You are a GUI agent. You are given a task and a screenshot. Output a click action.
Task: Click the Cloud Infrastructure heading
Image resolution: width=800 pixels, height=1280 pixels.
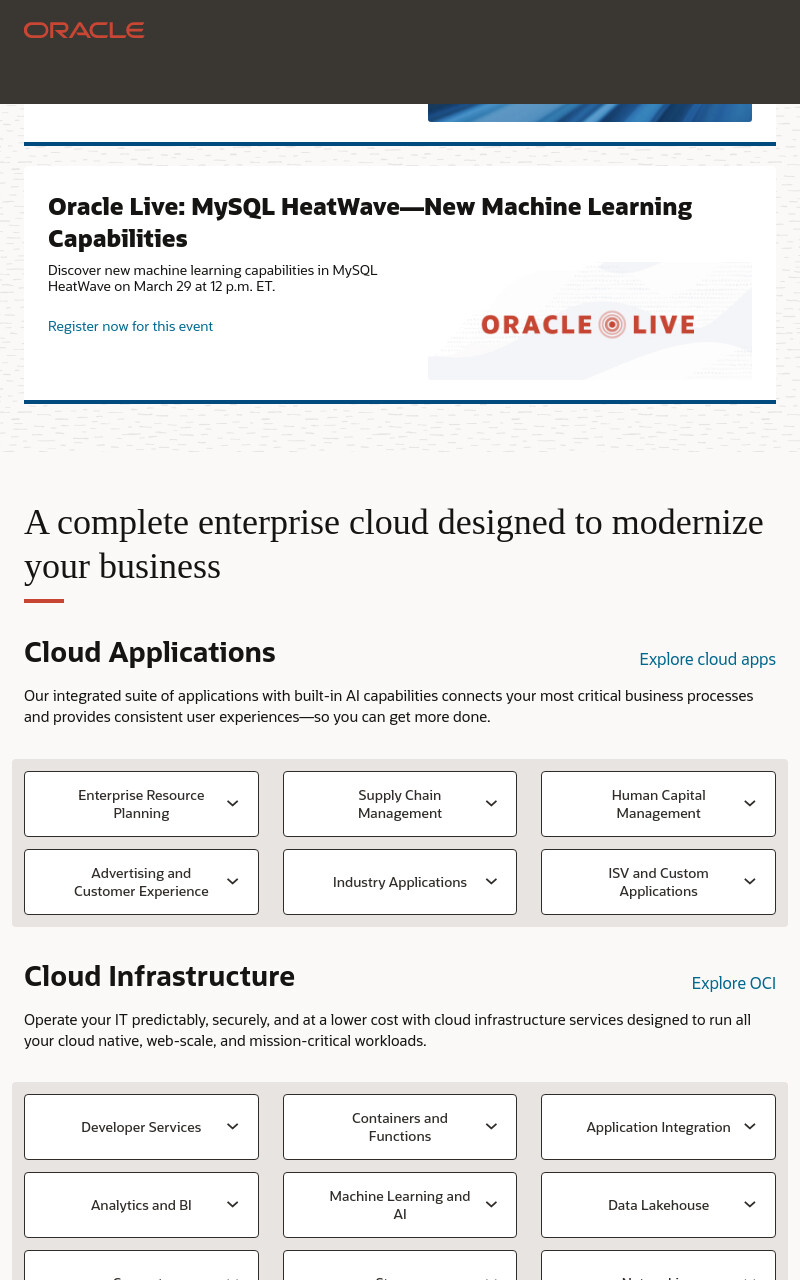(159, 976)
